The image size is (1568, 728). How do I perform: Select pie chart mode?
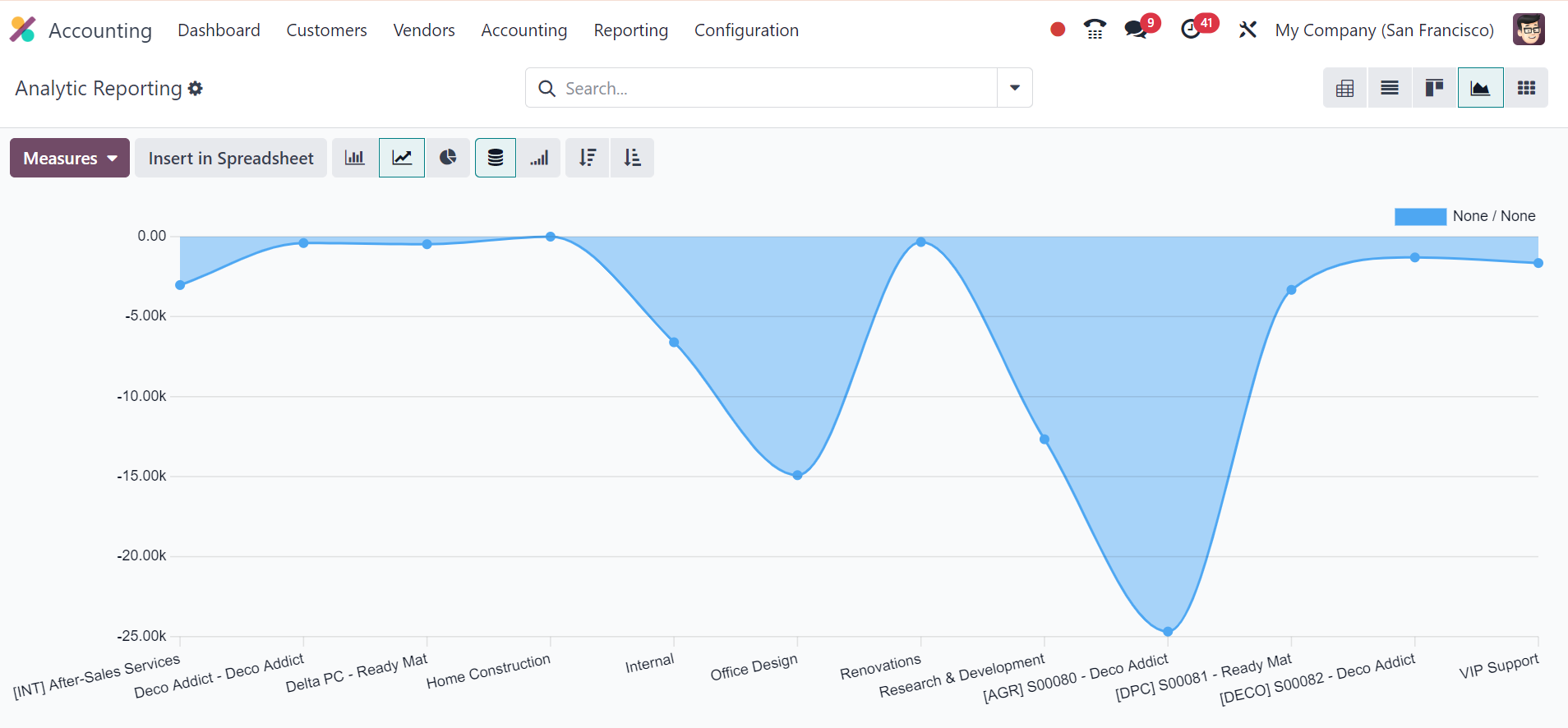448,158
